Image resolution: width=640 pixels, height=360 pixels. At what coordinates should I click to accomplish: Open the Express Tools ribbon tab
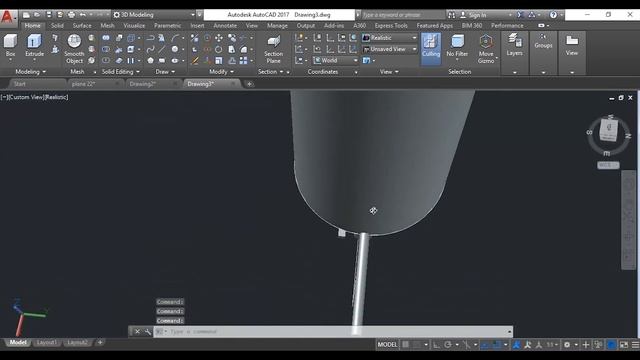click(x=391, y=25)
